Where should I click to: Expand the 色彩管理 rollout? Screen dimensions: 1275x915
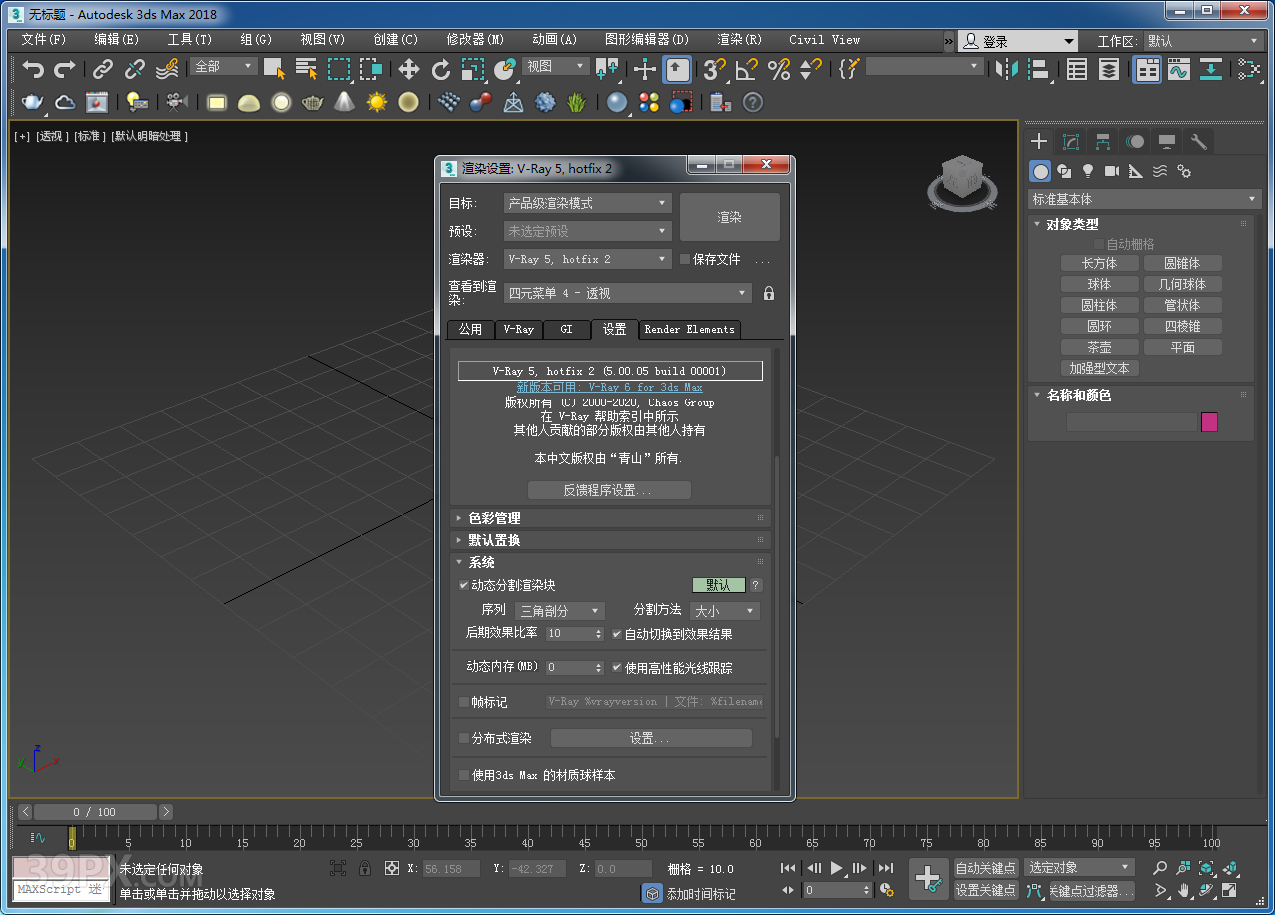pos(610,518)
